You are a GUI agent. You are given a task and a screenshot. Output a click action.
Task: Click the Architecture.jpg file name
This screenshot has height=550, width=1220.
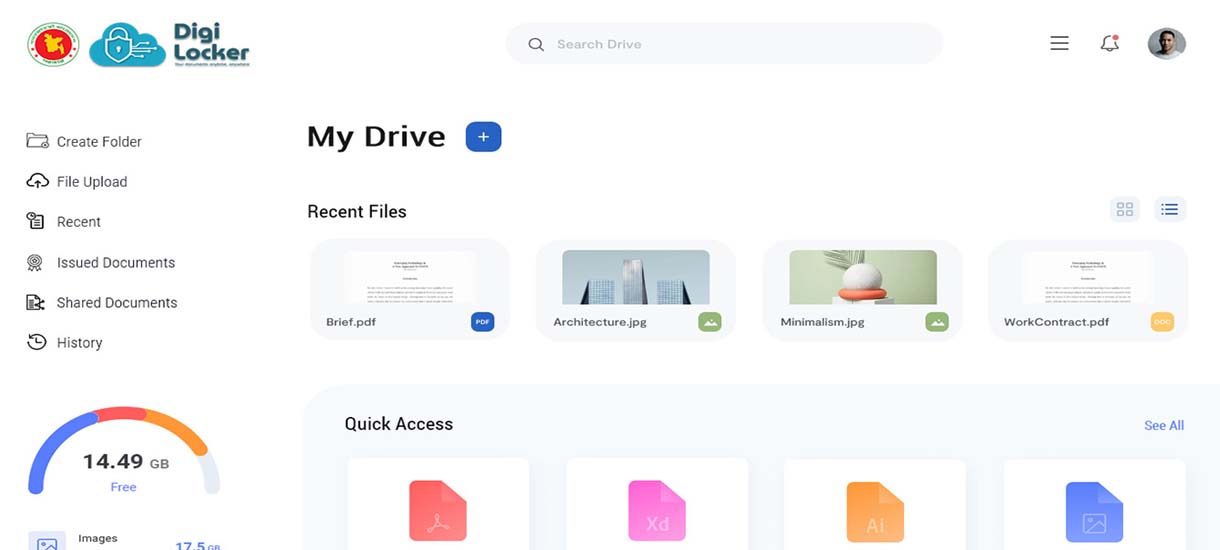tap(601, 322)
